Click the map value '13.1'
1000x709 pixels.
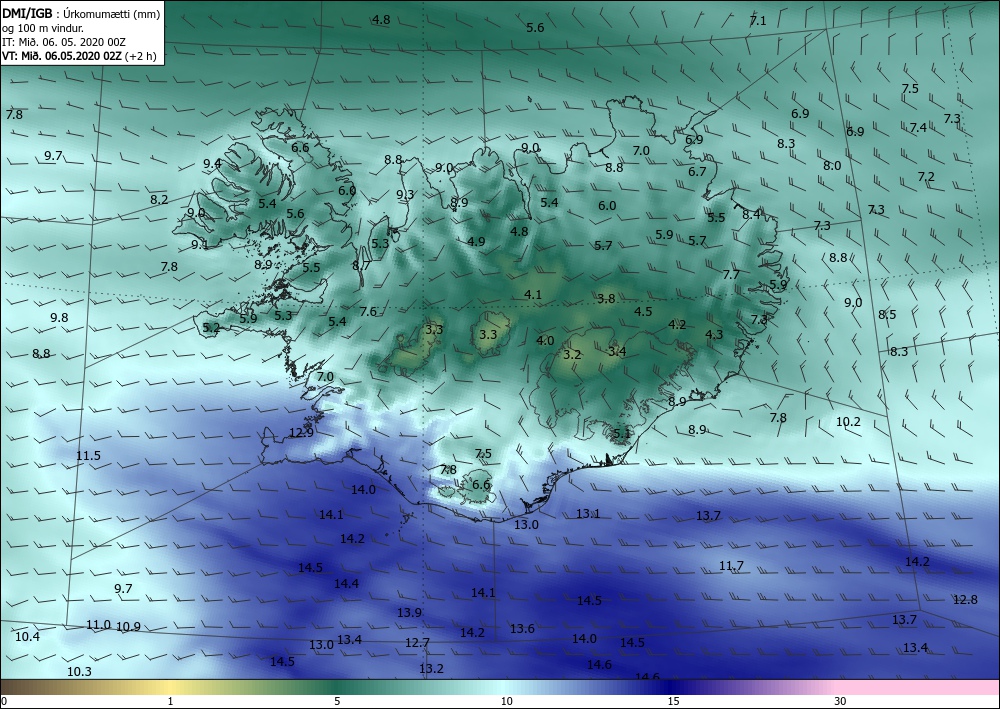[x=588, y=513]
